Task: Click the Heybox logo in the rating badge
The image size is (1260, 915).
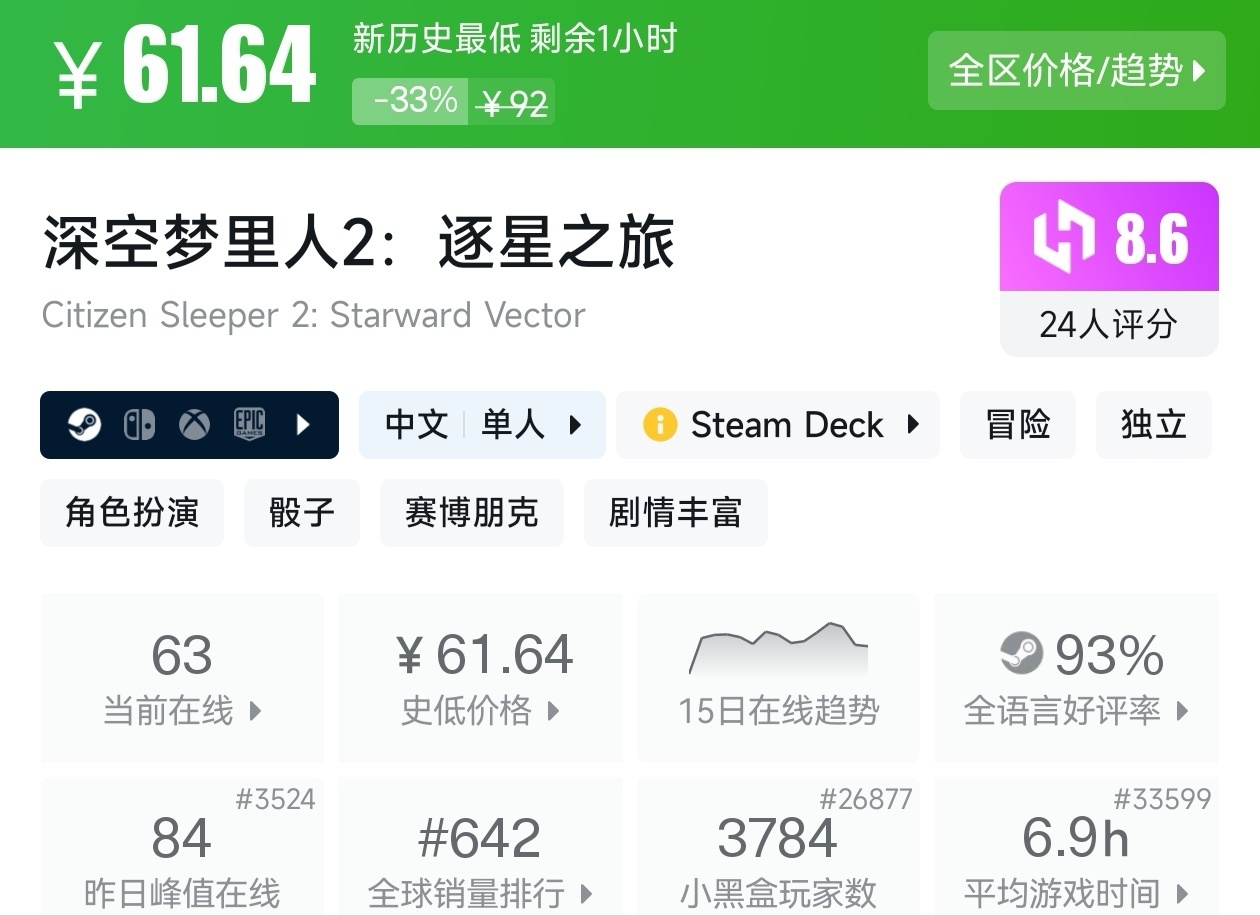Action: (x=1066, y=239)
